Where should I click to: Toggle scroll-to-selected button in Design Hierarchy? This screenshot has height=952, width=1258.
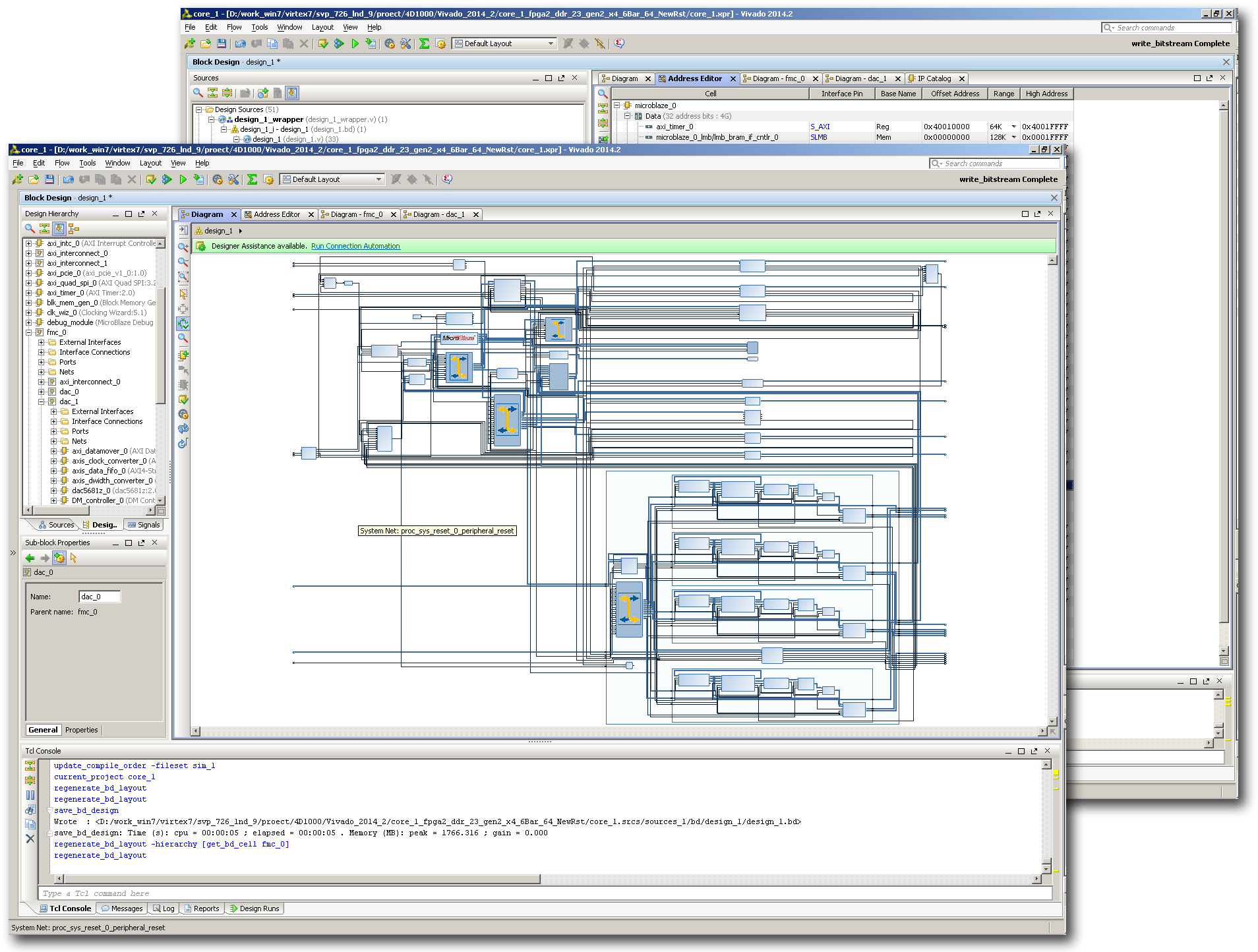59,229
